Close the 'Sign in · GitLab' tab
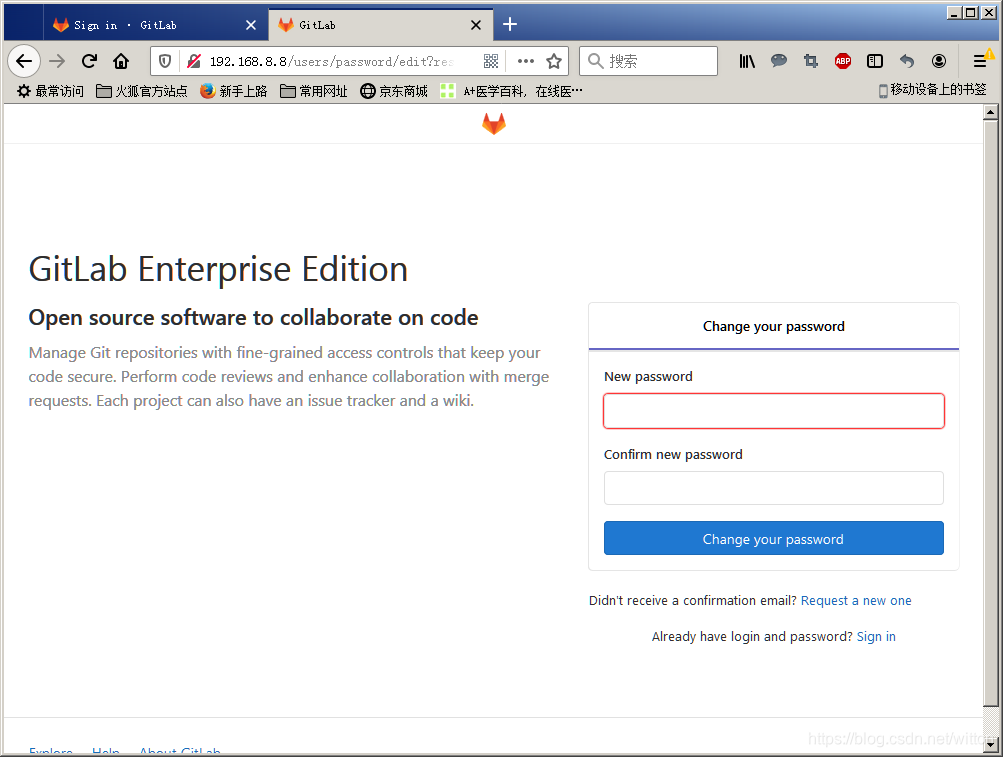This screenshot has width=1003, height=757. coord(251,25)
